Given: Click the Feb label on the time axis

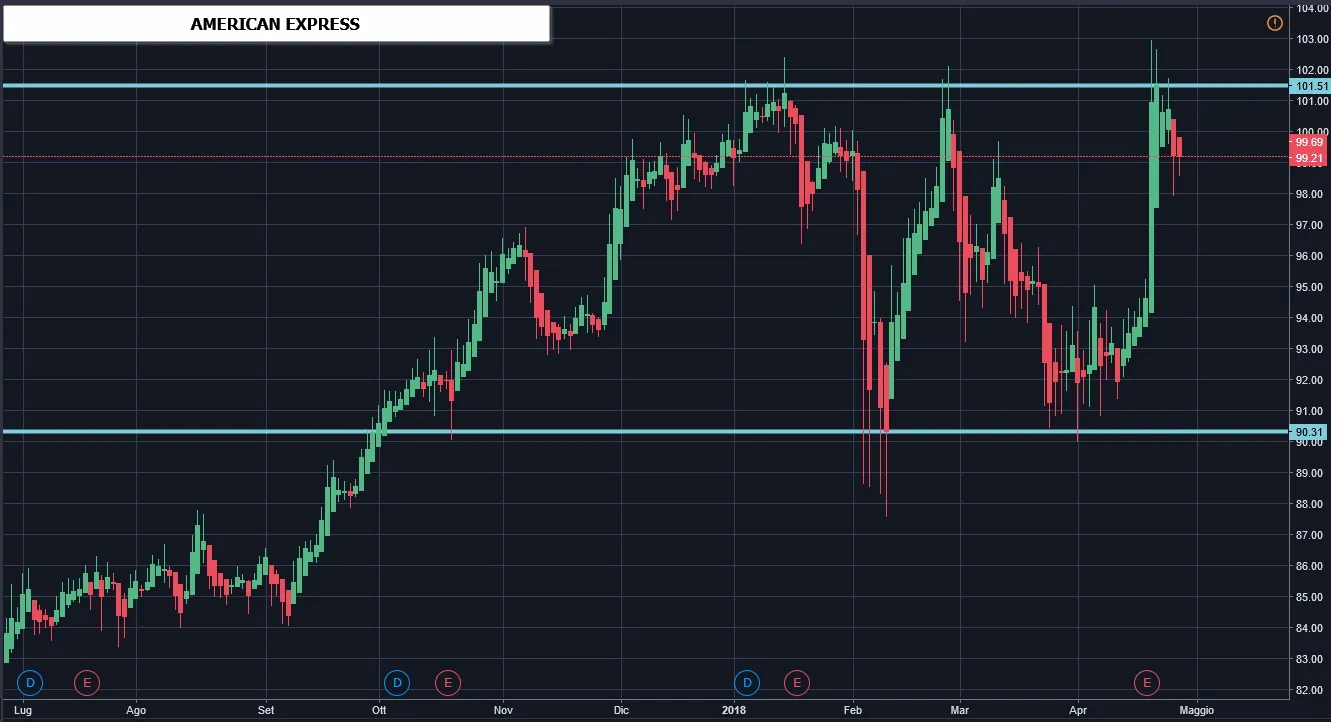Looking at the screenshot, I should coord(853,710).
